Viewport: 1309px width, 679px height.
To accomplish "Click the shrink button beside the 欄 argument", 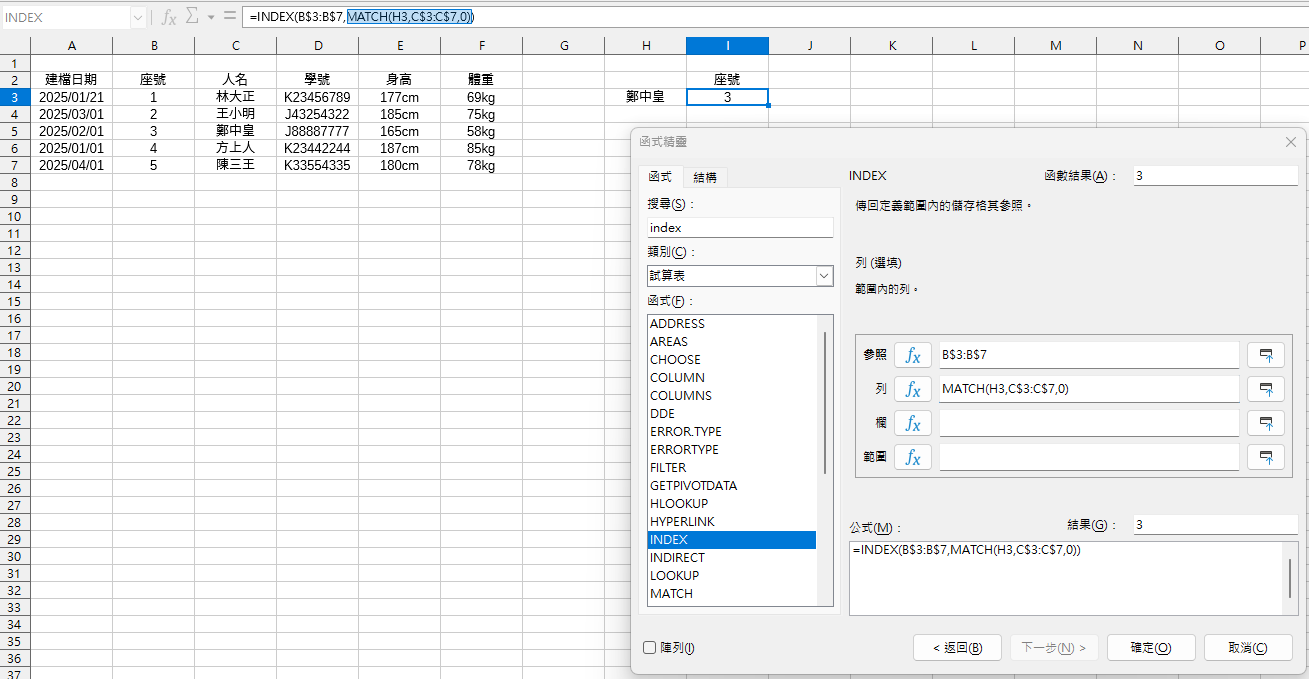I will coord(1265,423).
